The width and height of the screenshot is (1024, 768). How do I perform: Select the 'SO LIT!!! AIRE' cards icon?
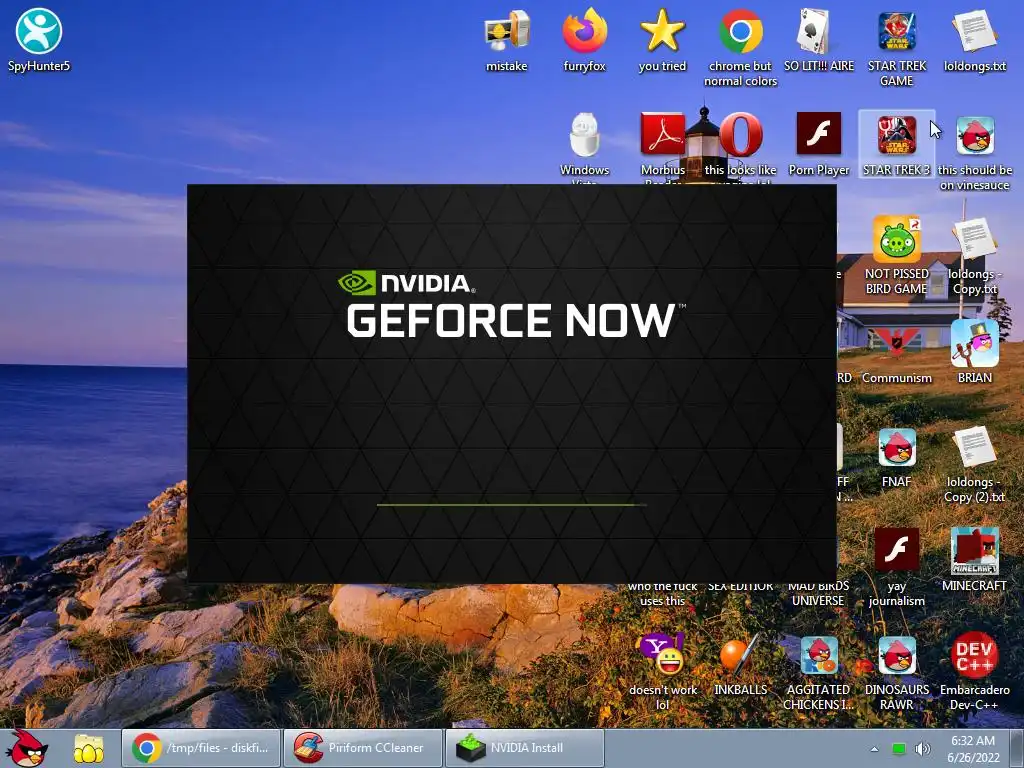point(818,40)
